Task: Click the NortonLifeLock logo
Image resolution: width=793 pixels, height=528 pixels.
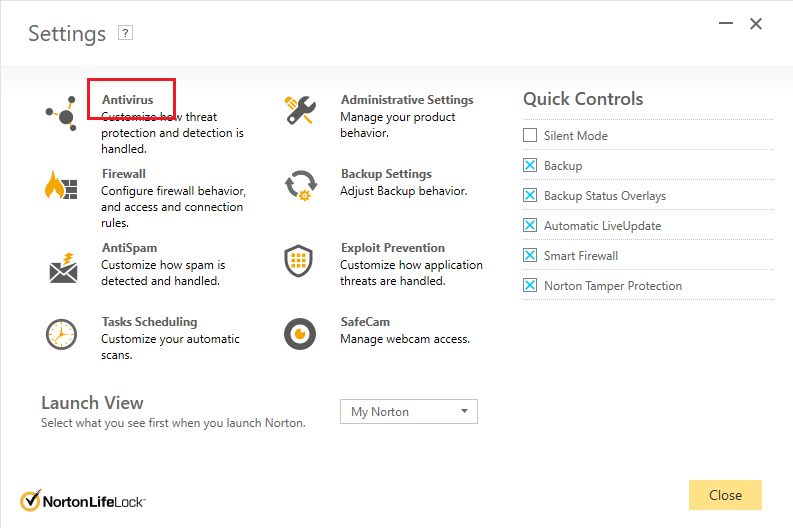Action: tap(82, 501)
